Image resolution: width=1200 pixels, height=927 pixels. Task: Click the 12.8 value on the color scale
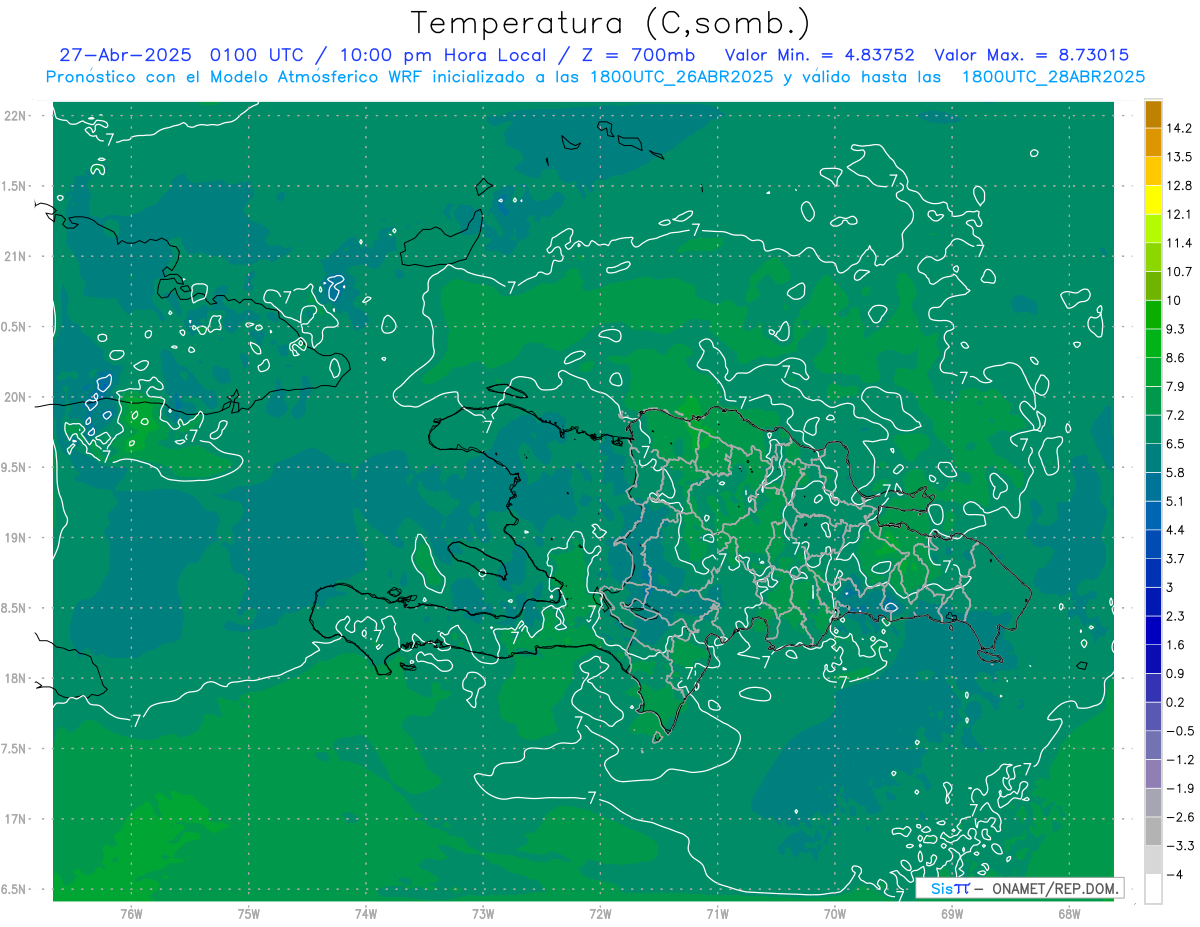click(x=1179, y=186)
